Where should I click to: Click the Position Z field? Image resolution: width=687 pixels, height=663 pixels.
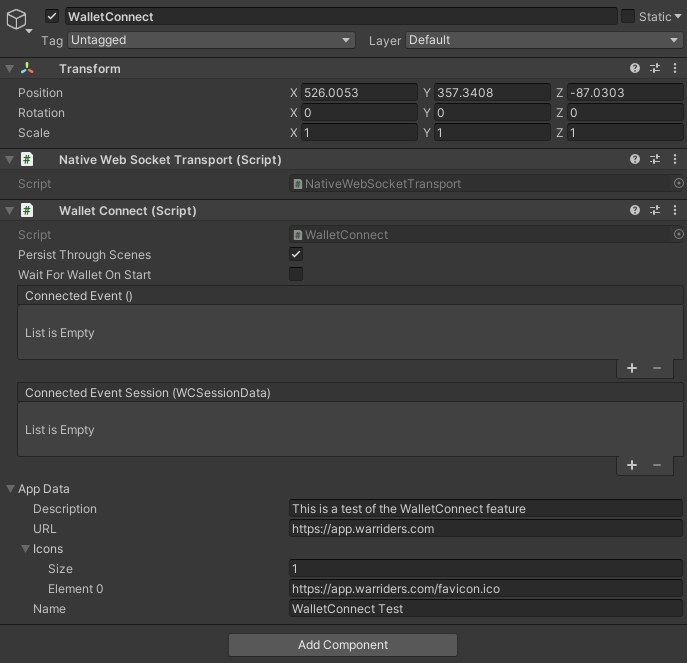coord(625,92)
